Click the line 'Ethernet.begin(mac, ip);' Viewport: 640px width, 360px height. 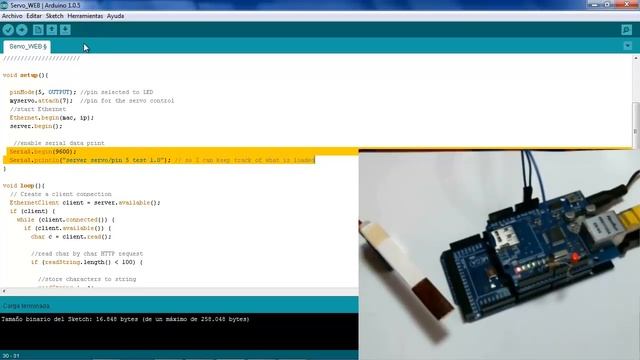[51, 118]
